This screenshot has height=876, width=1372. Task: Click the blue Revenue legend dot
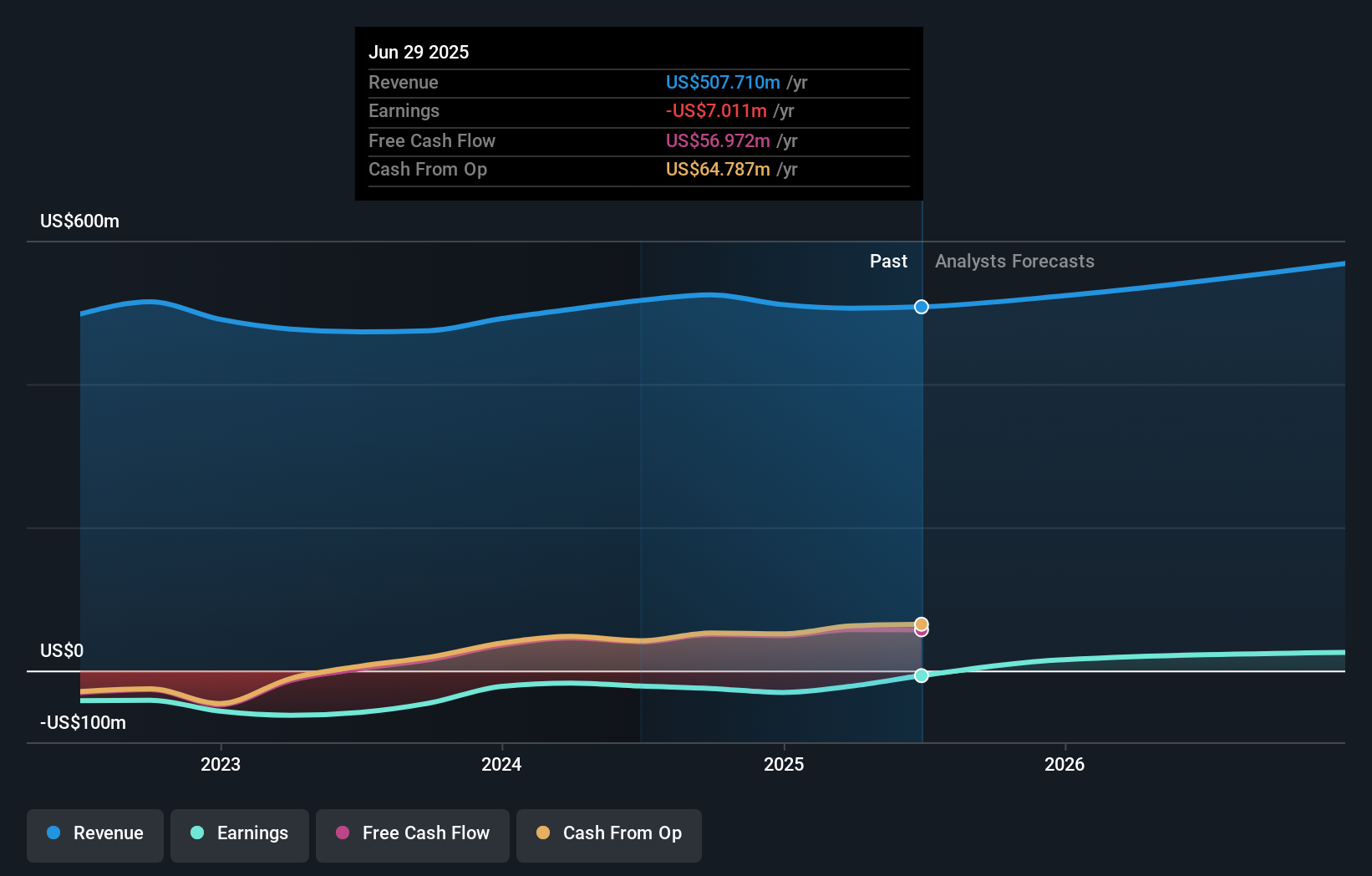pyautogui.click(x=52, y=833)
